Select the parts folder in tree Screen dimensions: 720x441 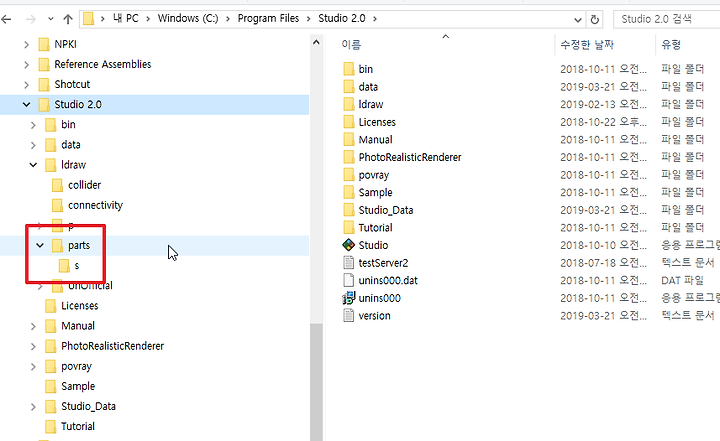79,246
